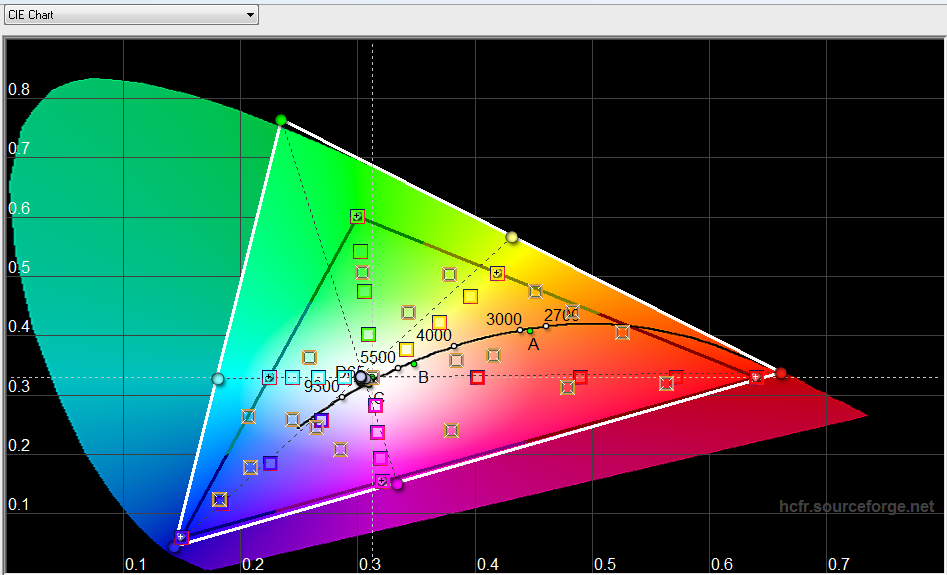Click the yellow secondary reference dot

pos(512,237)
